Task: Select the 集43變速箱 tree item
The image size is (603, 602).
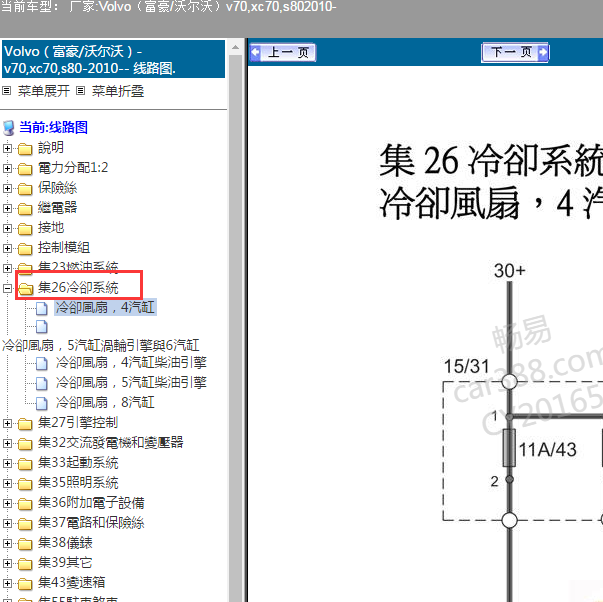Action: click(72, 583)
